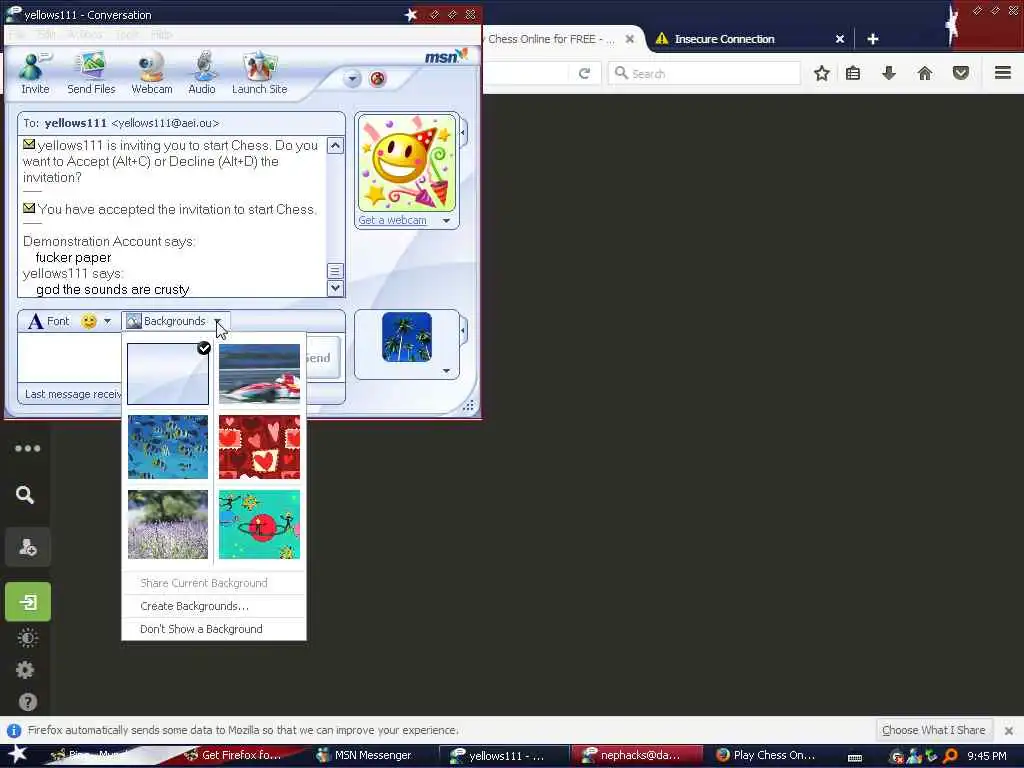Select the default plain white background
The height and width of the screenshot is (768, 1024).
click(168, 374)
